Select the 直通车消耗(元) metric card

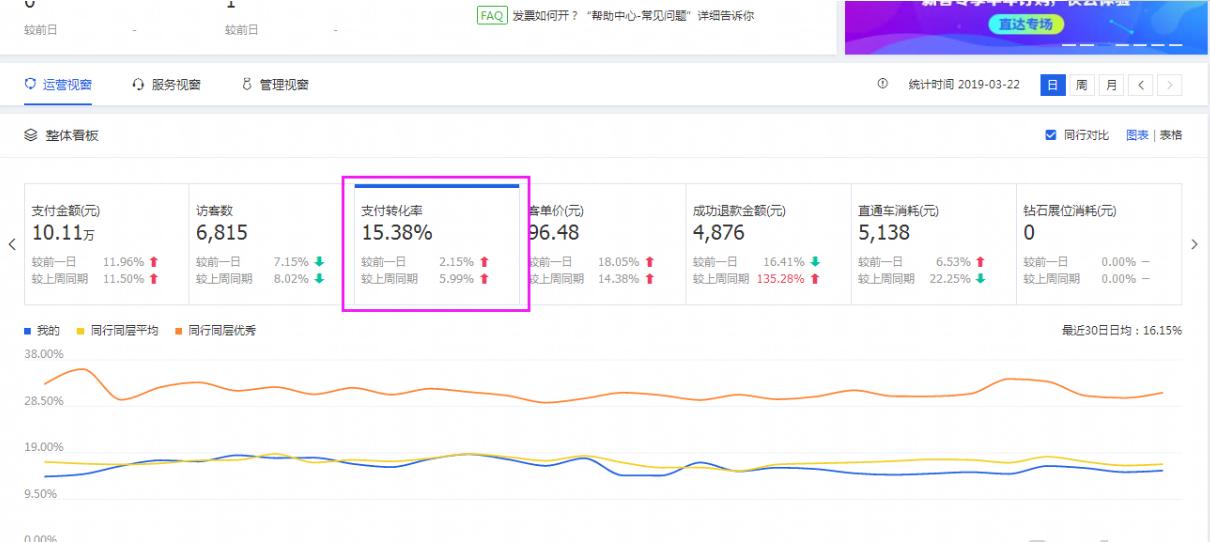point(932,244)
